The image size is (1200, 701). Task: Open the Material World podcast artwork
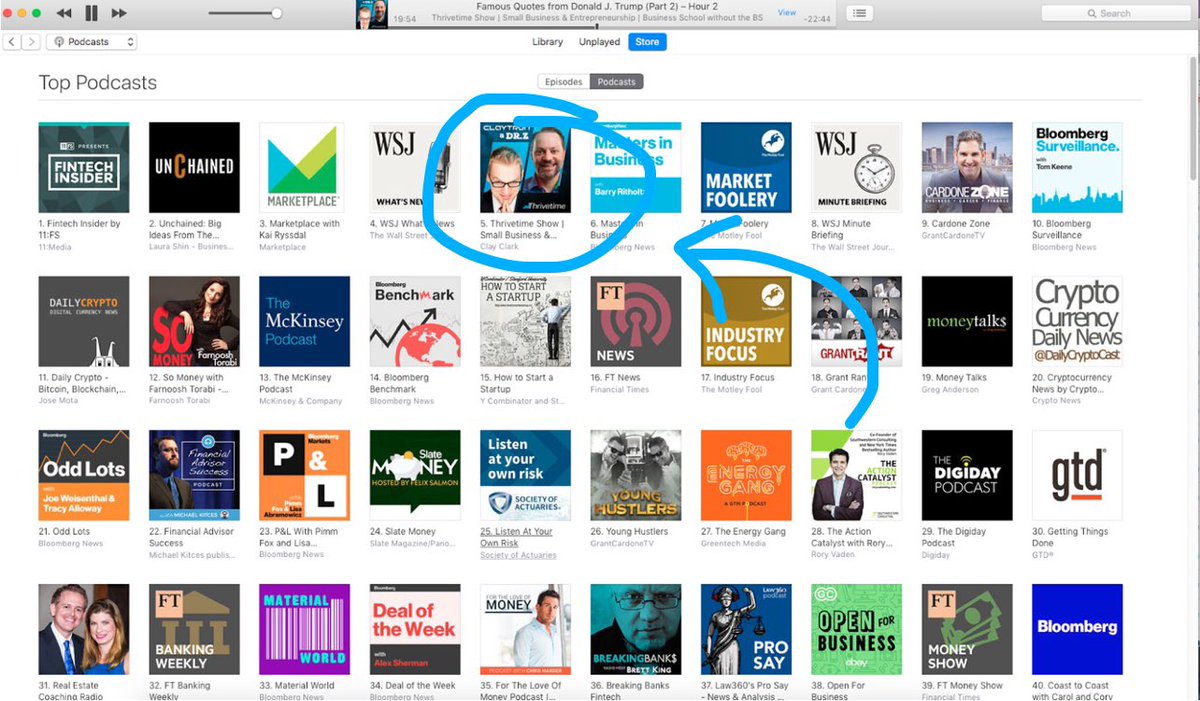pyautogui.click(x=304, y=630)
